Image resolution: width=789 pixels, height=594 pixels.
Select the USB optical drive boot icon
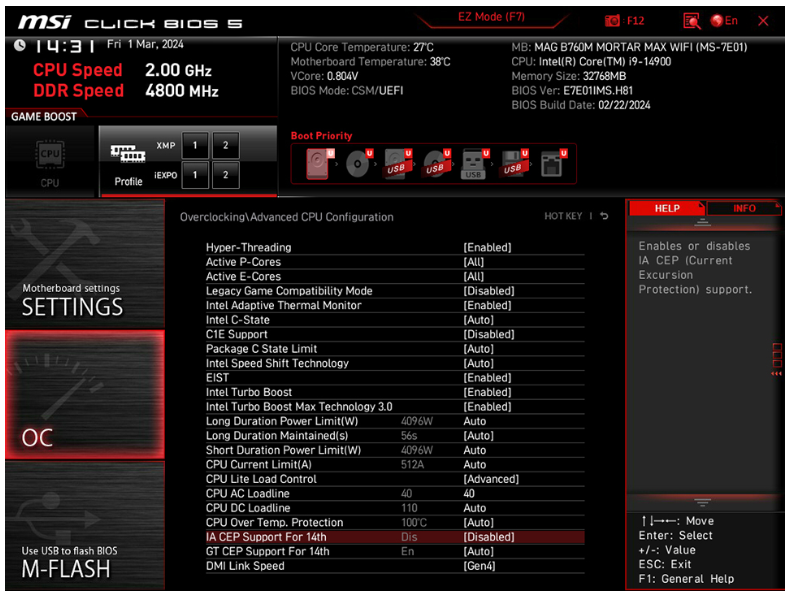[436, 164]
